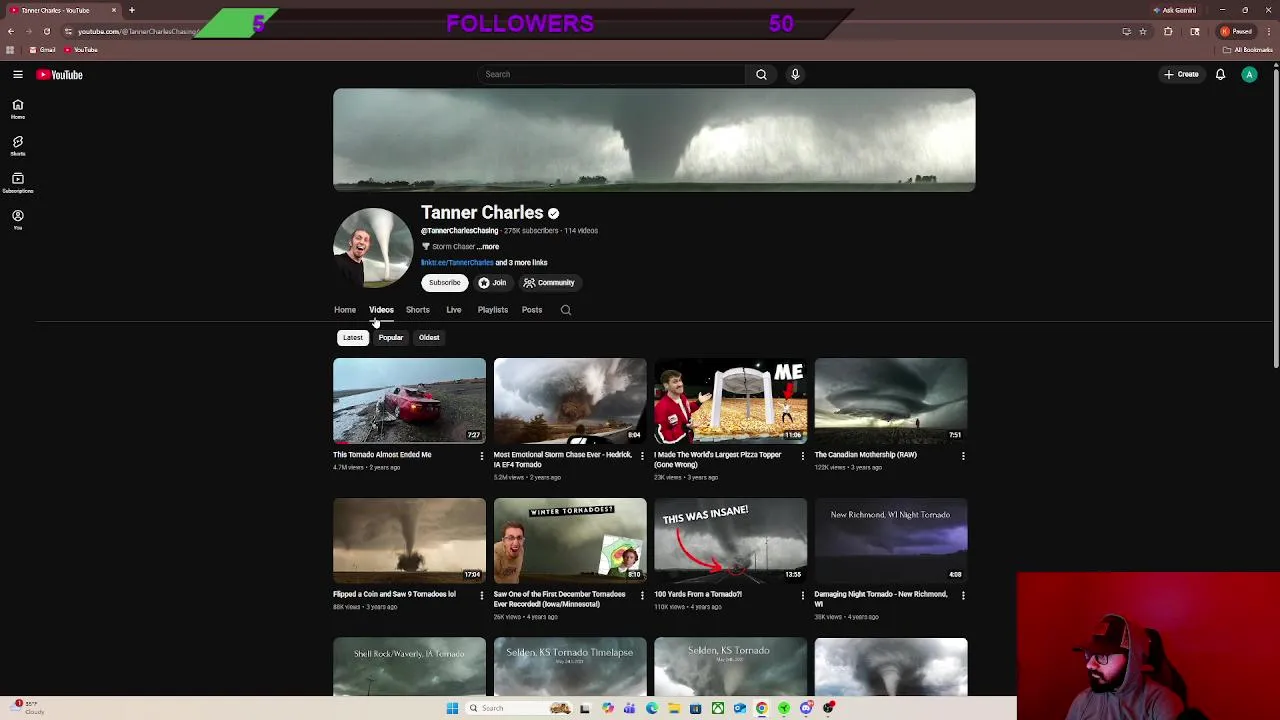The width and height of the screenshot is (1280, 720).
Task: Open the Posts tab
Action: pyautogui.click(x=532, y=310)
